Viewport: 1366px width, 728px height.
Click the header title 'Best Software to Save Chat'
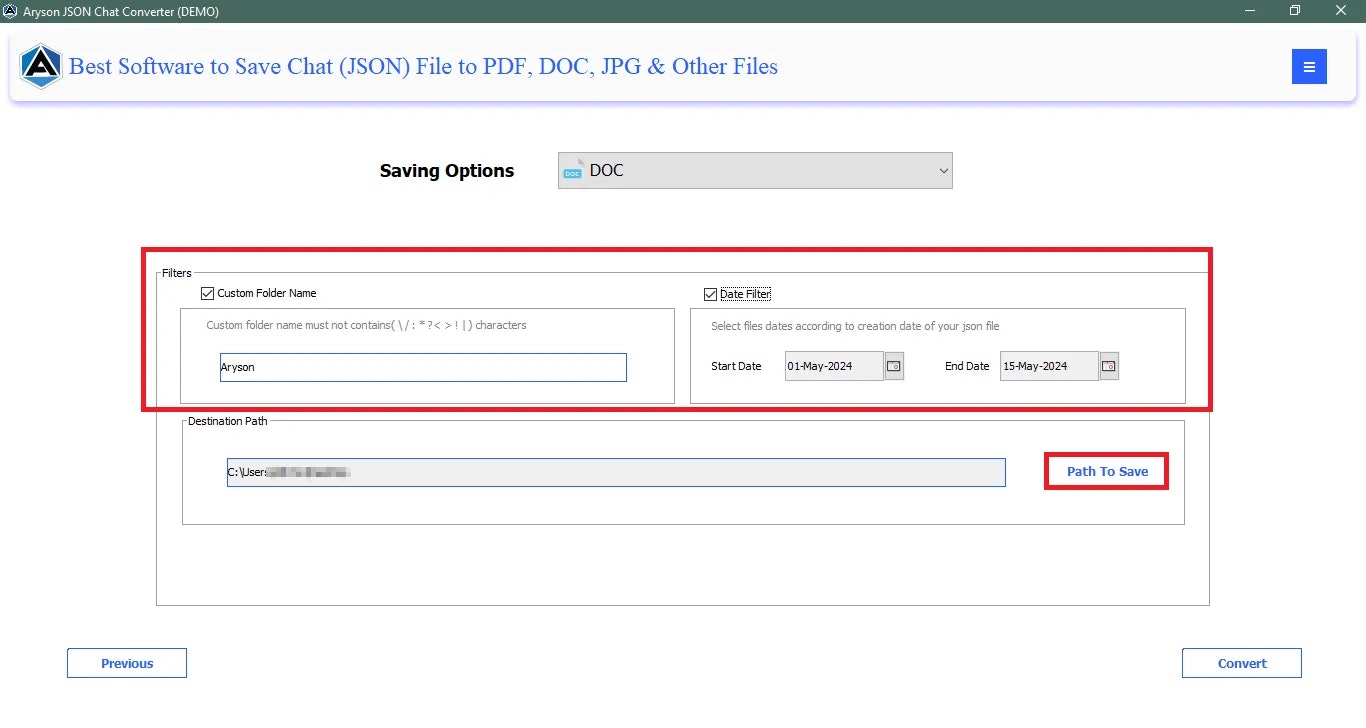pos(423,67)
